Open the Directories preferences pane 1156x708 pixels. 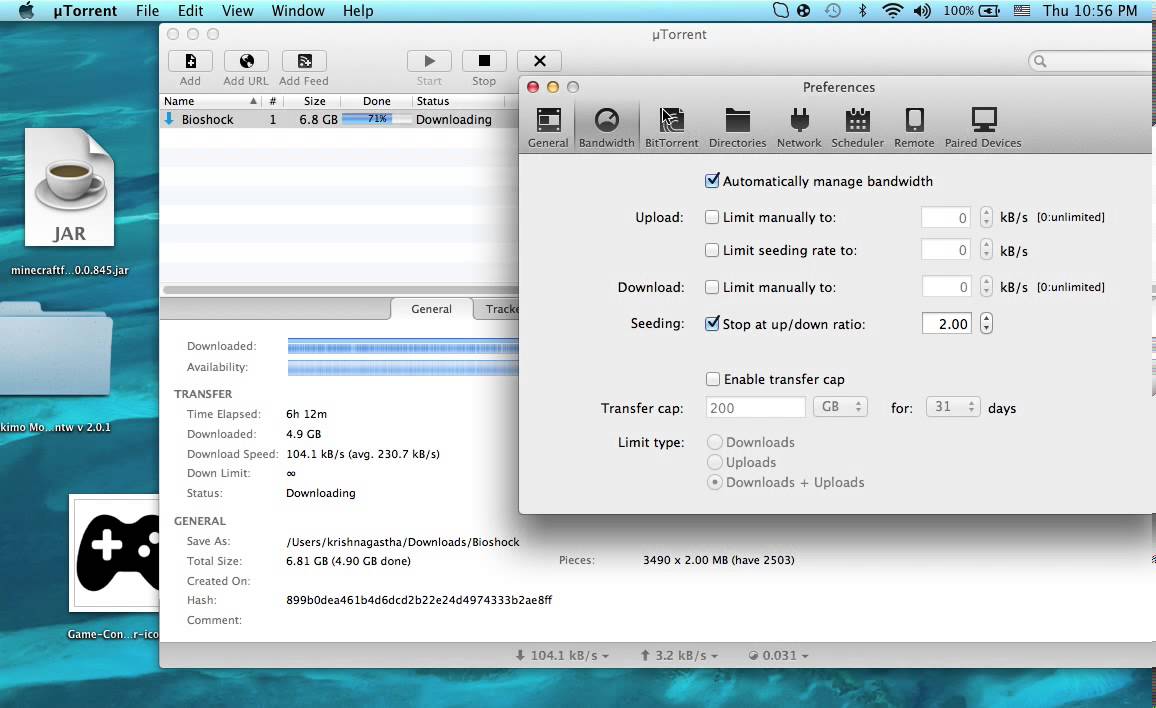click(x=737, y=128)
